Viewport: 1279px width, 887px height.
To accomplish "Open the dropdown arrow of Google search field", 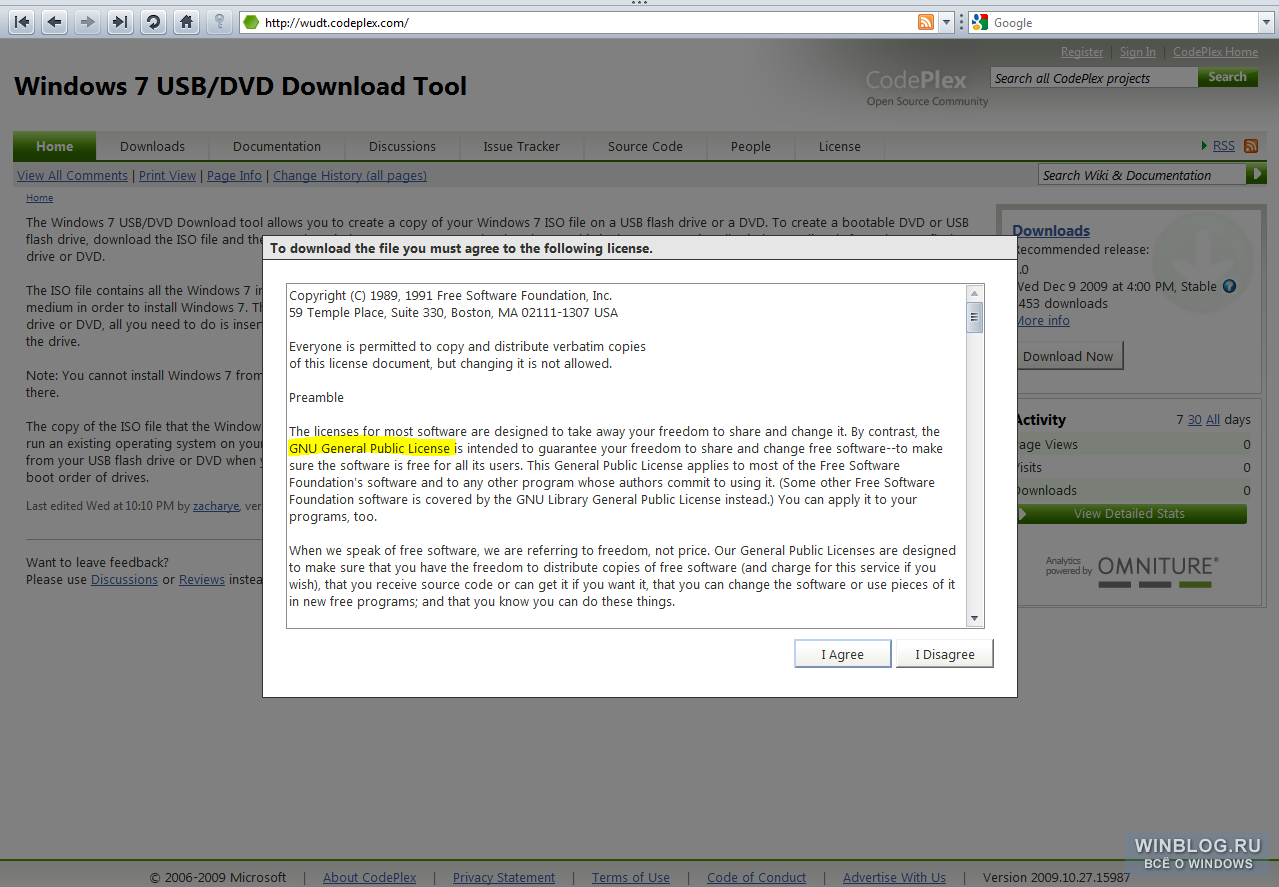I will pyautogui.click(x=1265, y=22).
